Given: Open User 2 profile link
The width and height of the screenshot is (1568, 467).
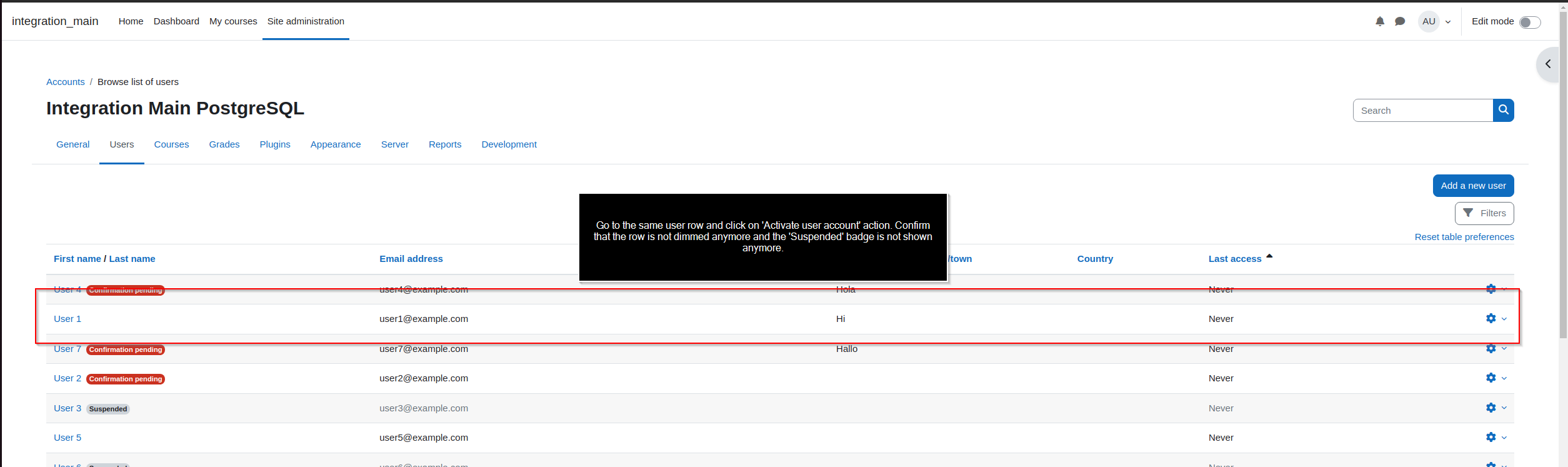Looking at the screenshot, I should [x=67, y=378].
